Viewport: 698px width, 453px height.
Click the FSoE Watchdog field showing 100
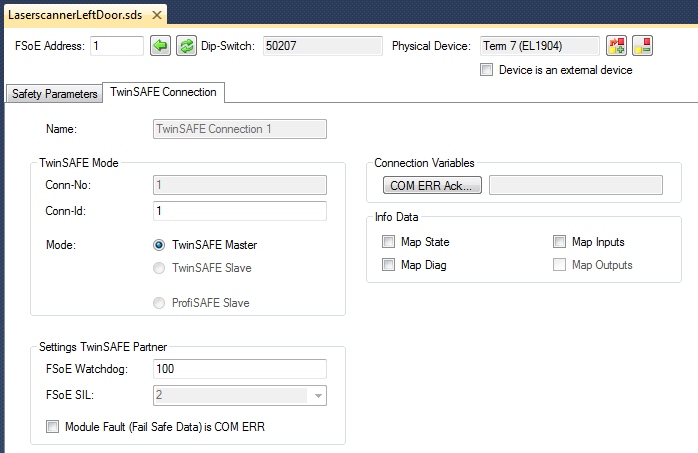[240, 369]
